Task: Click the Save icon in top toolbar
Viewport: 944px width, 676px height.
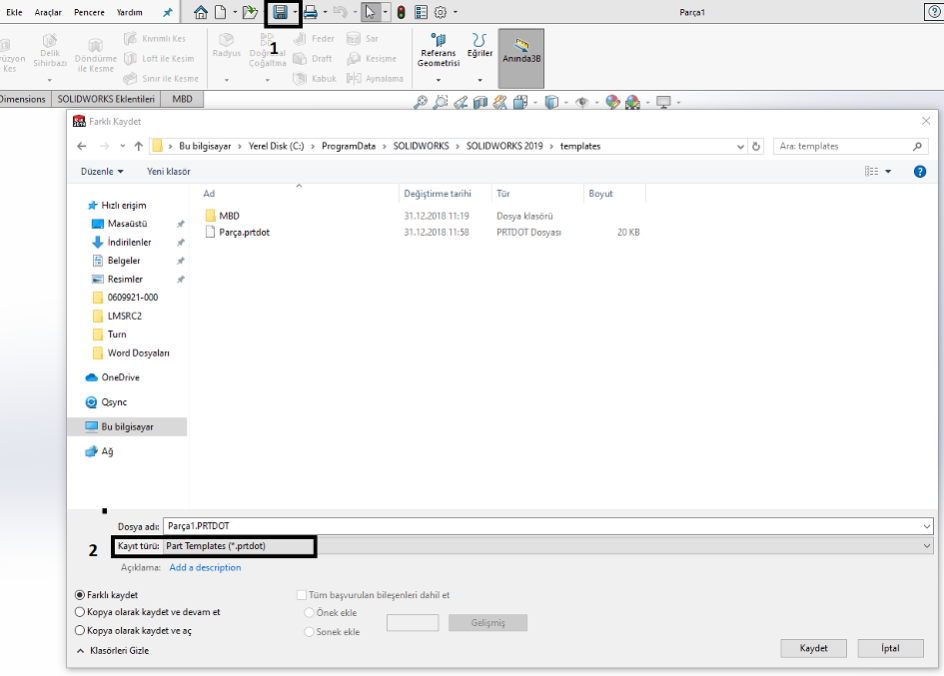Action: click(x=279, y=13)
